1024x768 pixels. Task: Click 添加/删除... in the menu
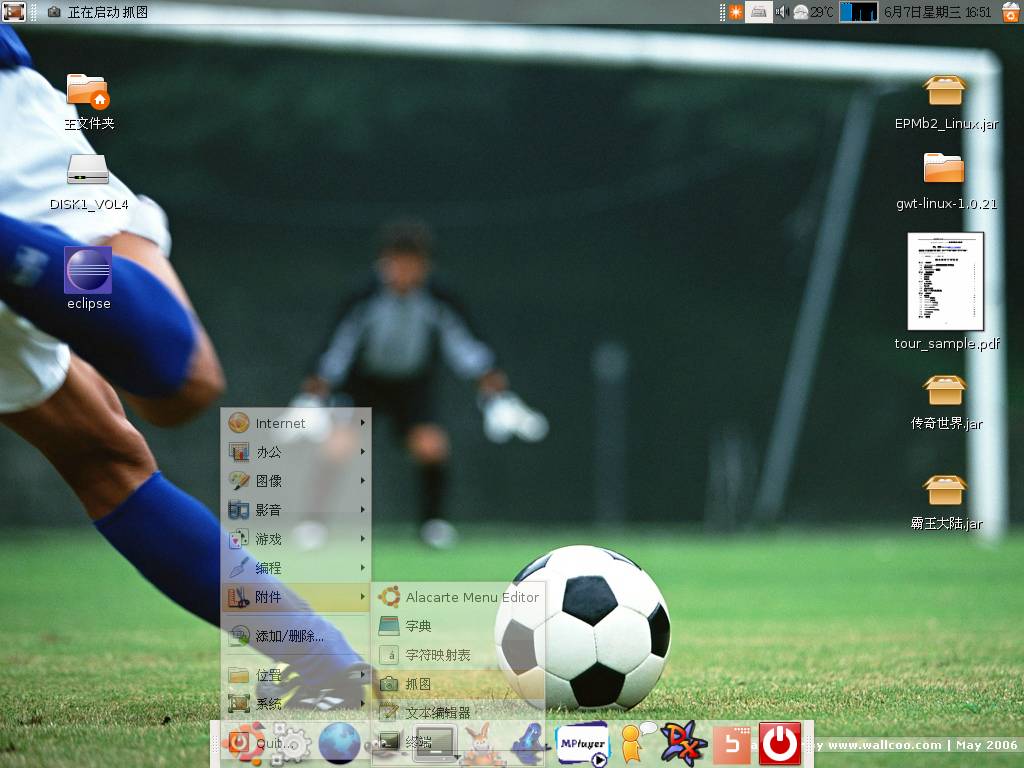(x=296, y=635)
